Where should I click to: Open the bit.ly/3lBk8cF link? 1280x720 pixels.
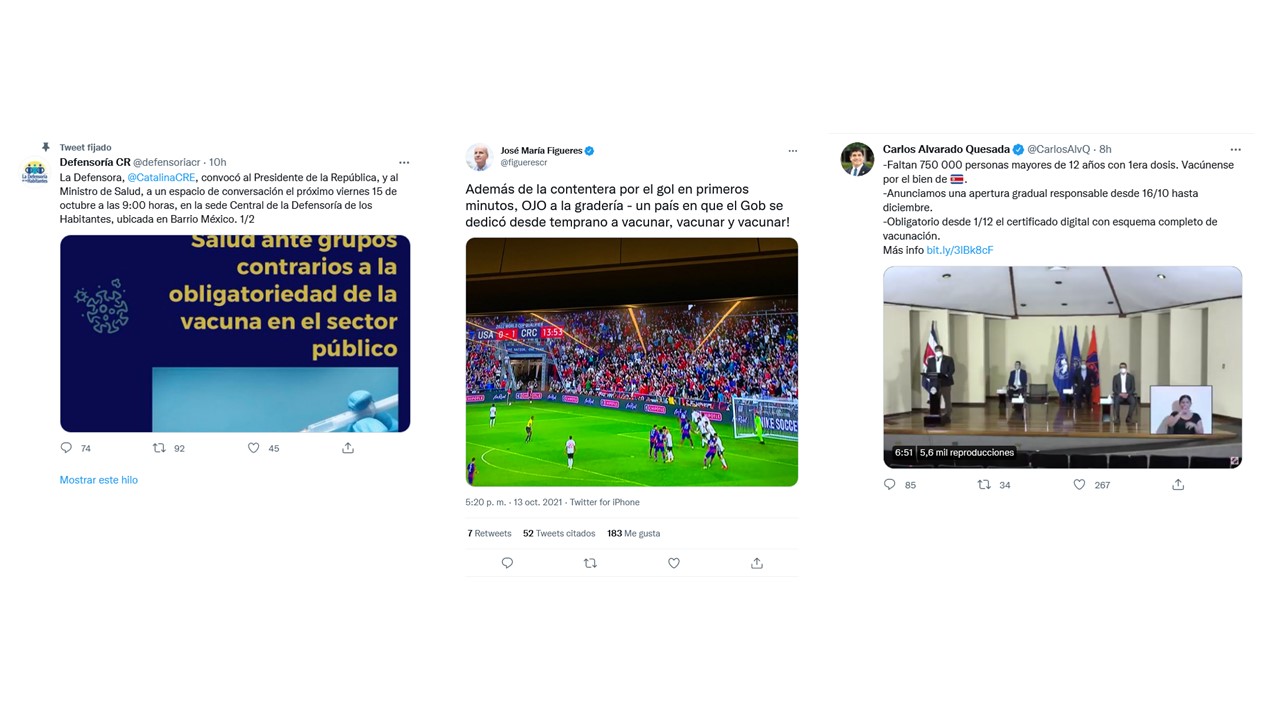(960, 250)
